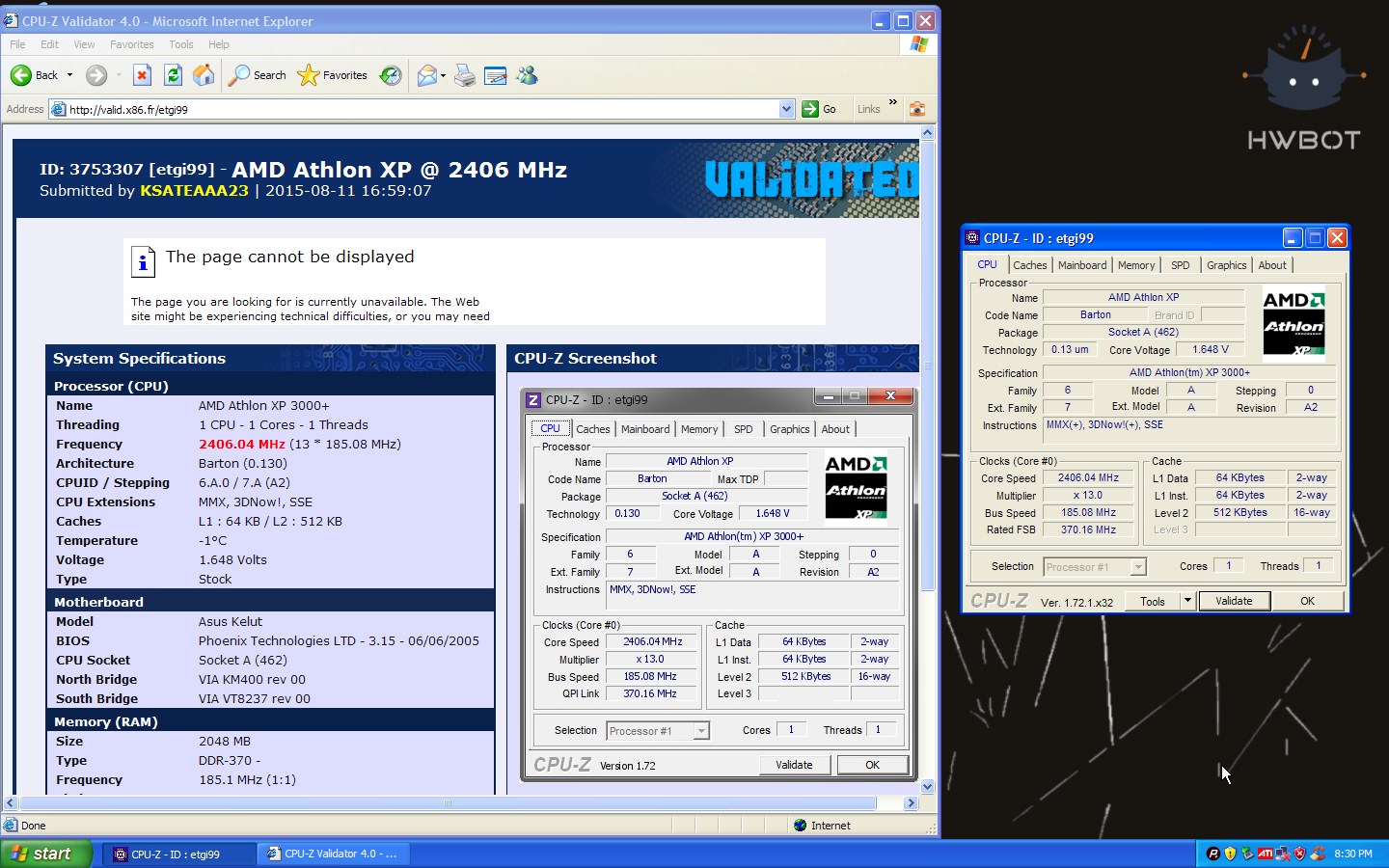Open the Help menu in Internet Explorer
Screen dimensions: 1389x868
pos(219,44)
